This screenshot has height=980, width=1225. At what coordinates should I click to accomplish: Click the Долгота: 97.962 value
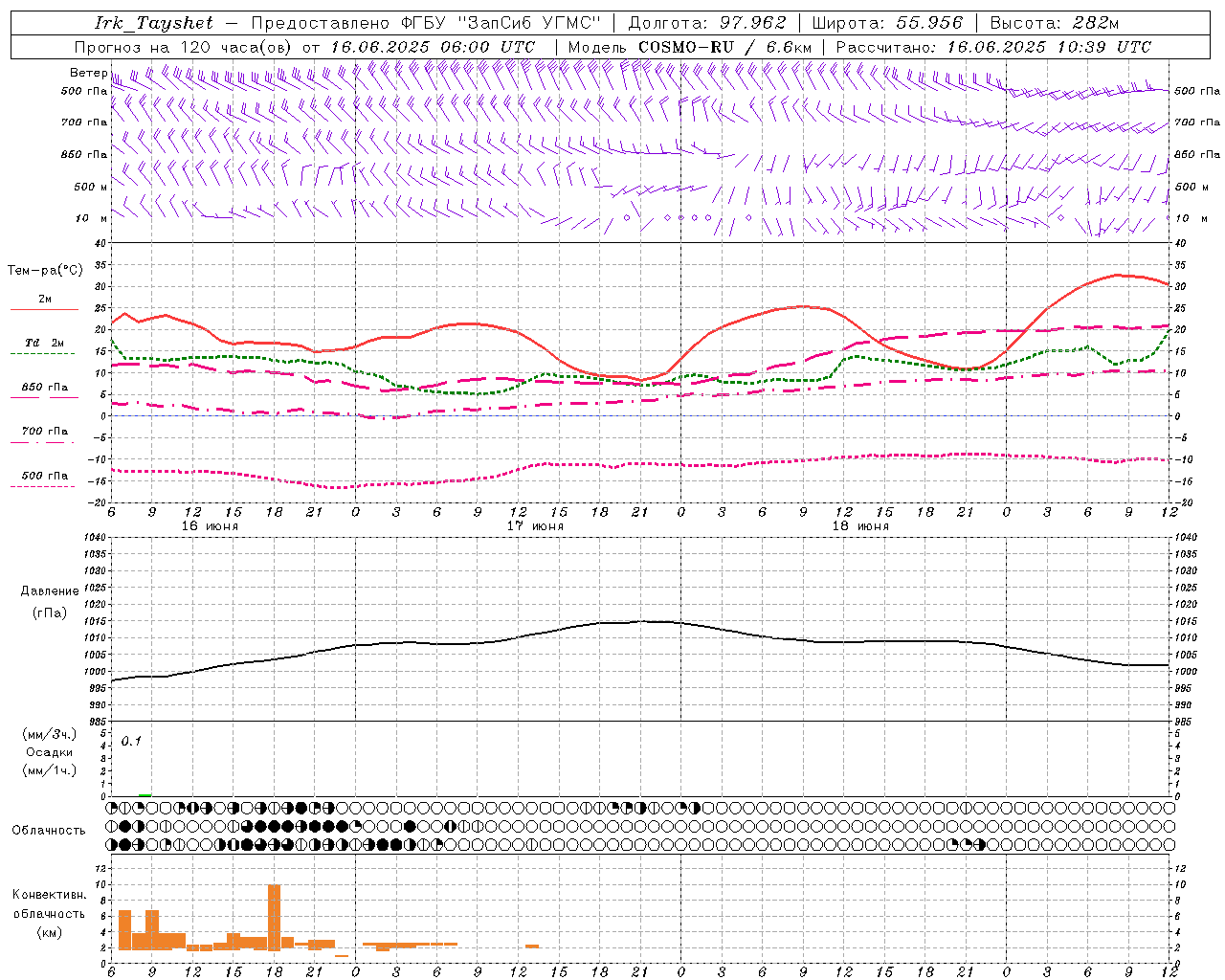point(707,23)
